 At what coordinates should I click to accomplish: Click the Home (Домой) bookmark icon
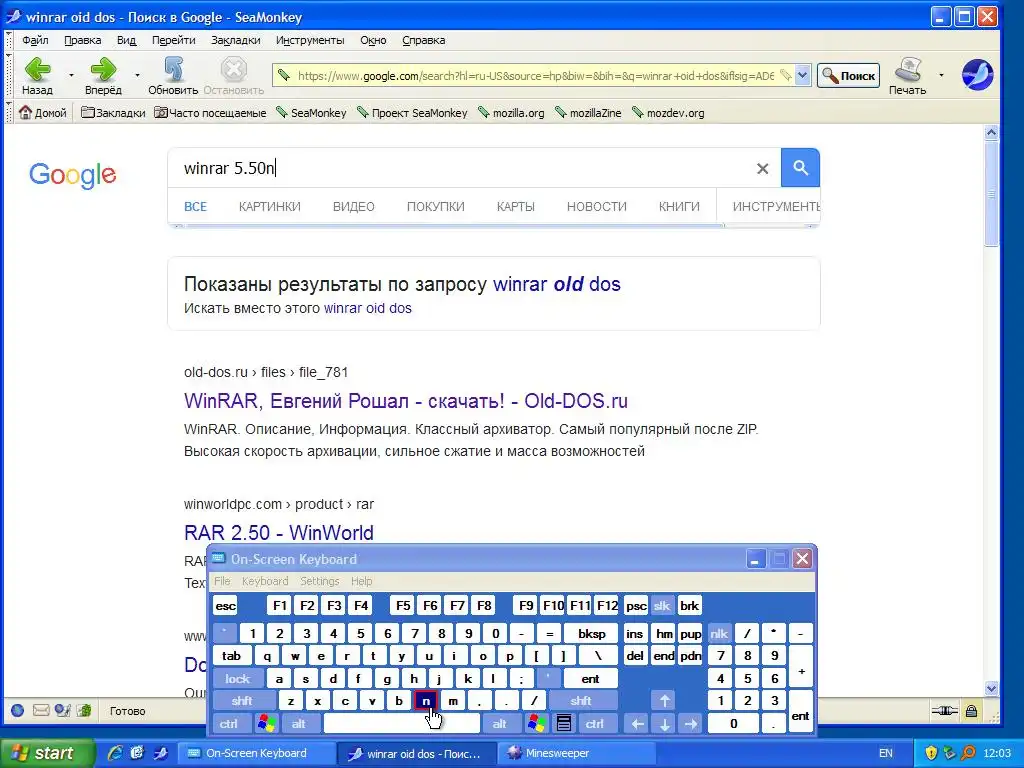tap(25, 112)
